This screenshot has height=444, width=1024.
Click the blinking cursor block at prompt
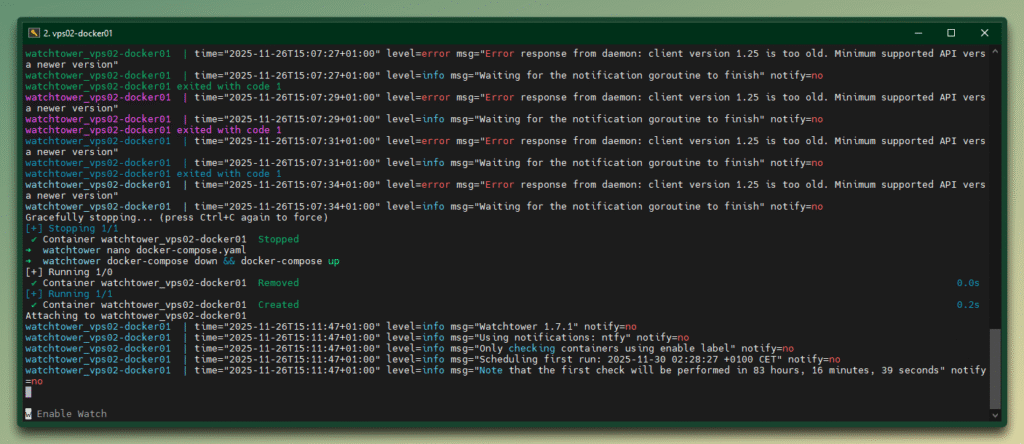[28, 391]
